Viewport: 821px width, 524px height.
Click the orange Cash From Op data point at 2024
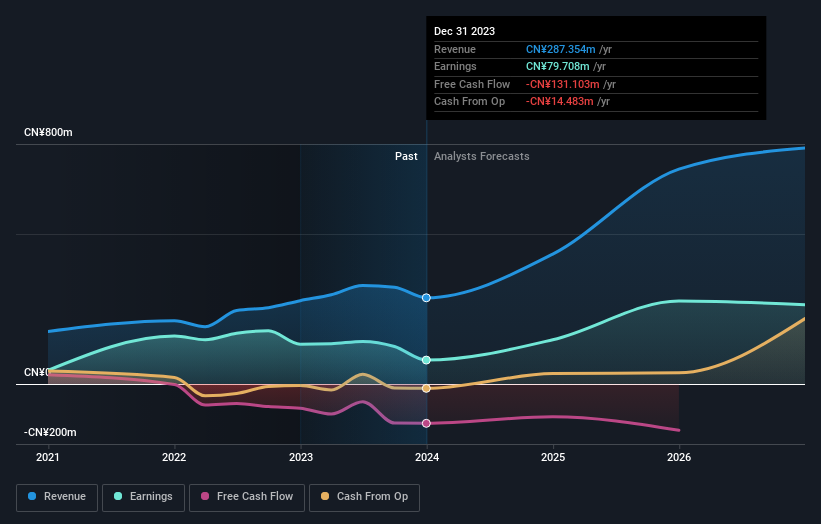pyautogui.click(x=426, y=388)
